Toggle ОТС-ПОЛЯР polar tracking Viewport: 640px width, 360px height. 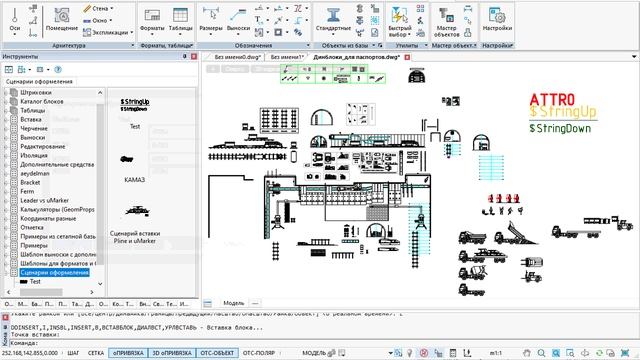click(x=259, y=353)
